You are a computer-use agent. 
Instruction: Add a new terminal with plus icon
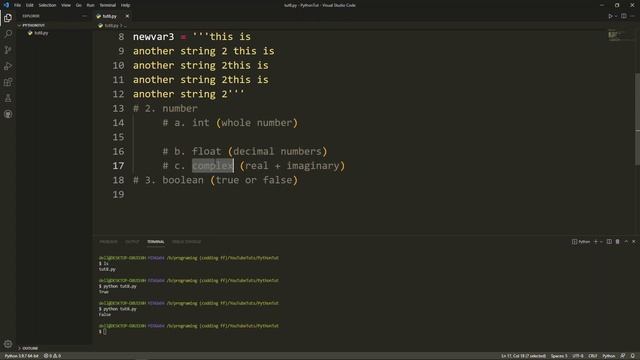[x=596, y=242]
